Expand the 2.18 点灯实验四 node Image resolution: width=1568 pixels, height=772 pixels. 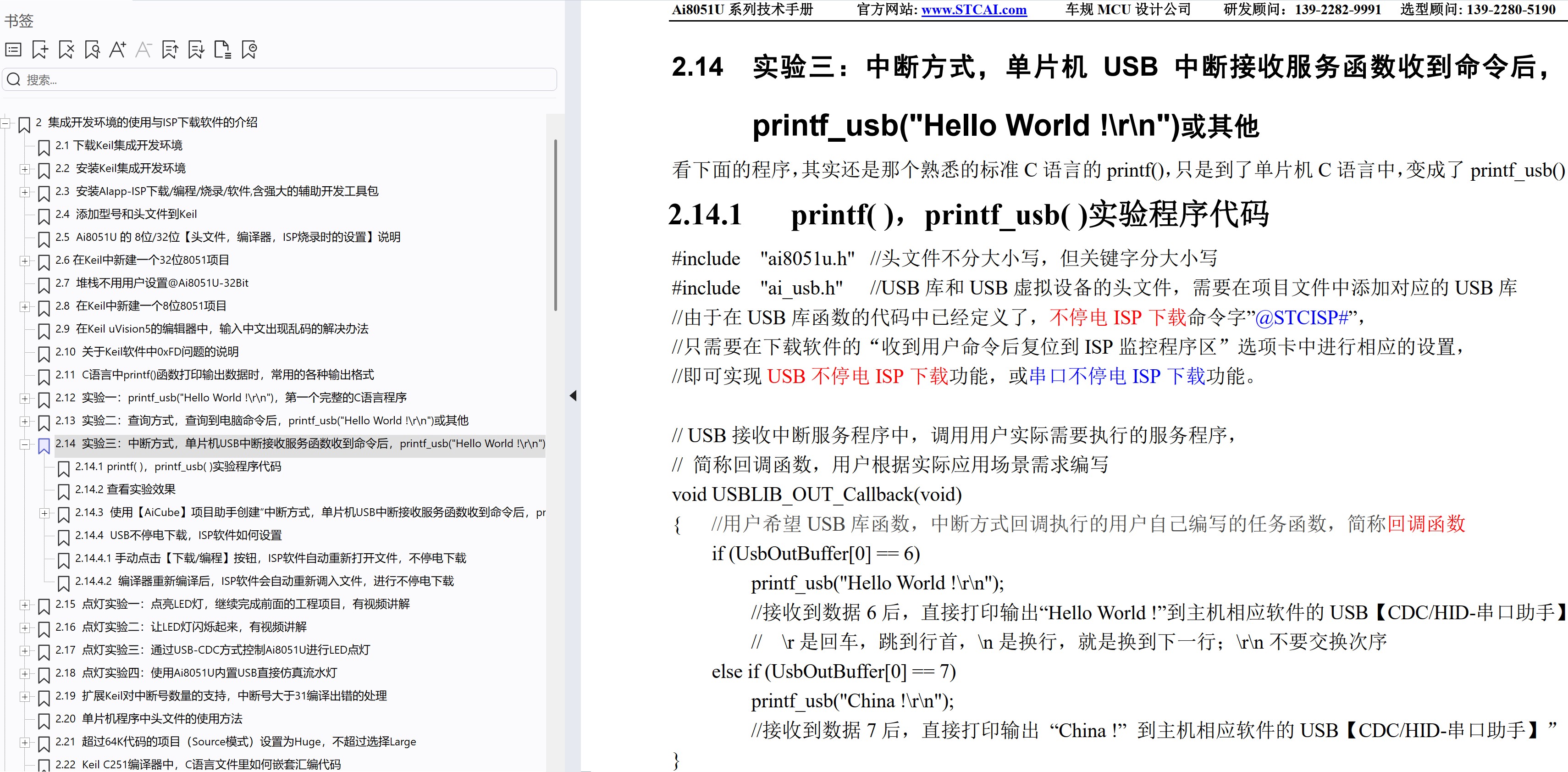(25, 674)
